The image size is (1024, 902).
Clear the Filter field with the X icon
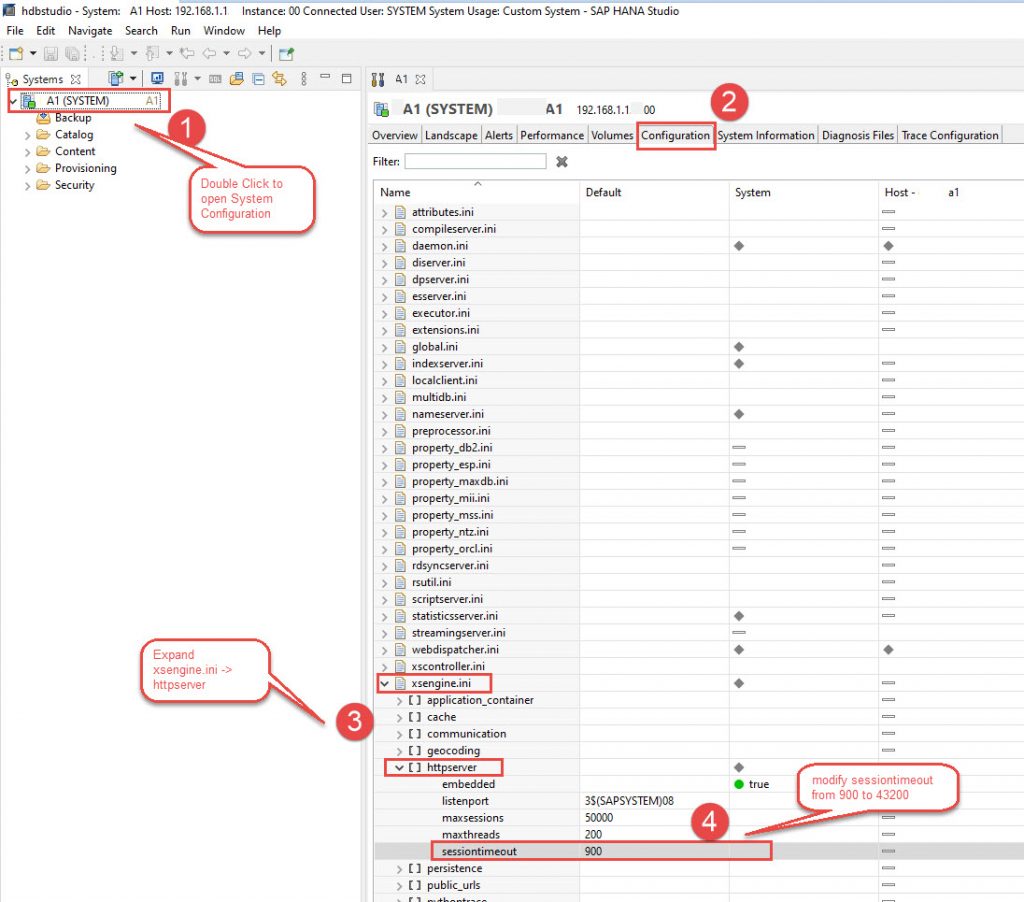[562, 161]
